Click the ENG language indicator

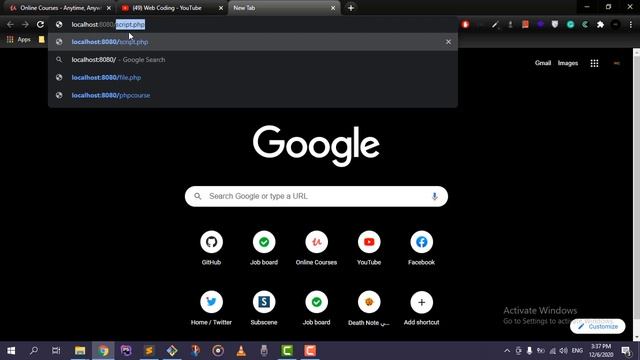[577, 351]
